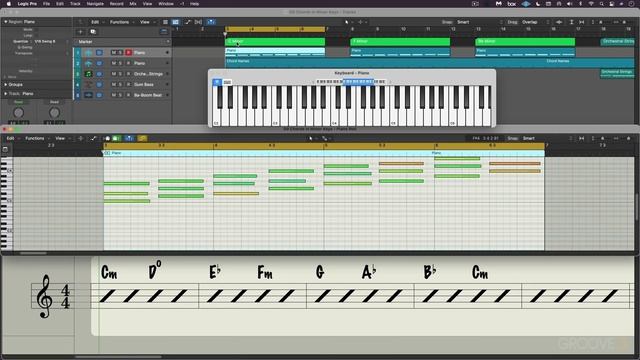Click the horizontal auto zoom icon
The height and width of the screenshot is (360, 640).
coord(582,22)
